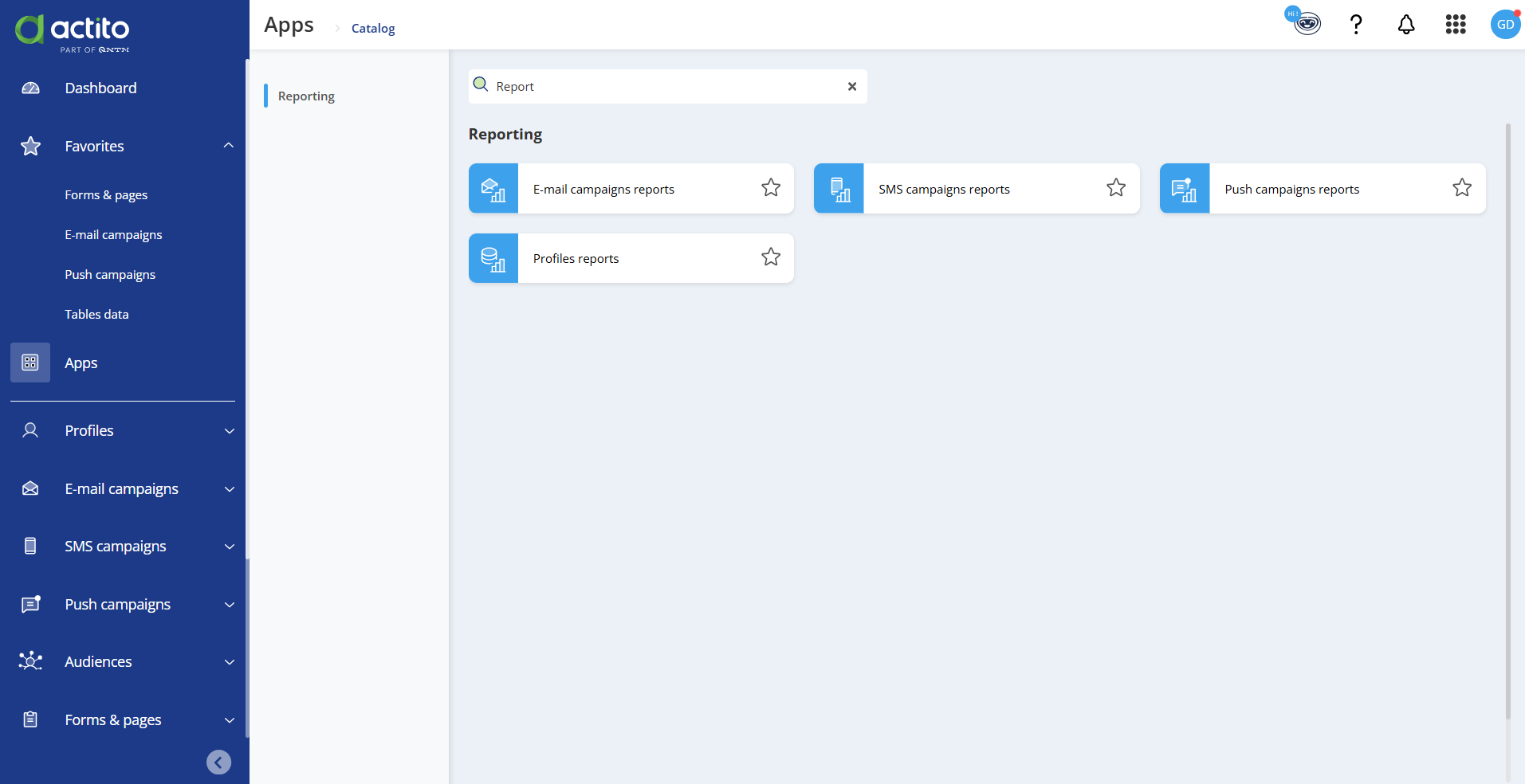Click the Favorites star icon in sidebar

pos(30,147)
